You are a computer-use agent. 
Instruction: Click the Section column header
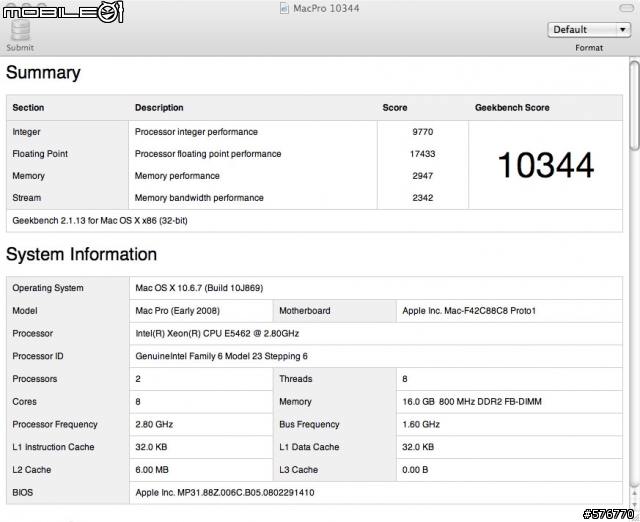click(28, 108)
